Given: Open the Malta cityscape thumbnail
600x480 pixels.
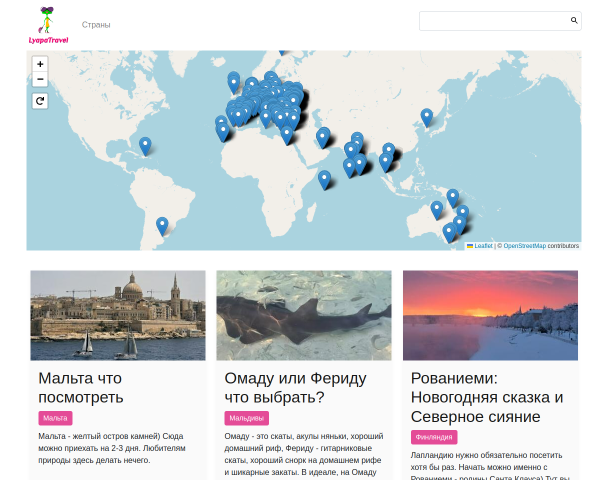Looking at the screenshot, I should point(118,315).
